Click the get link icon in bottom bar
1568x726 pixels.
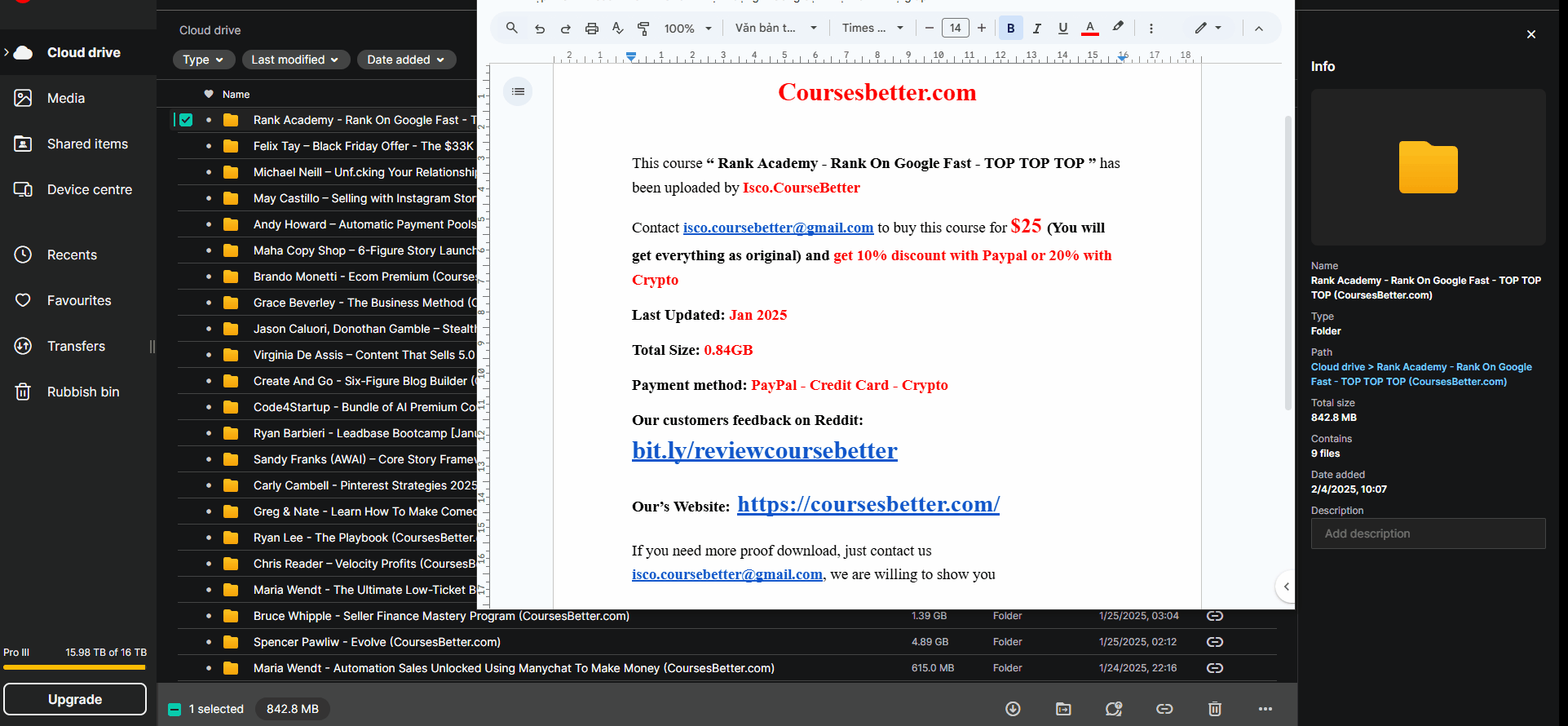pos(1164,709)
